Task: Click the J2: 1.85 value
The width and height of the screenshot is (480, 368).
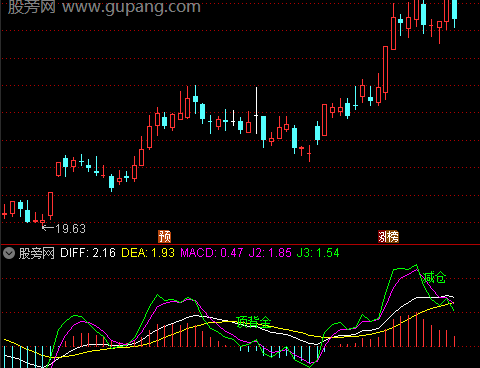Action: coord(270,253)
